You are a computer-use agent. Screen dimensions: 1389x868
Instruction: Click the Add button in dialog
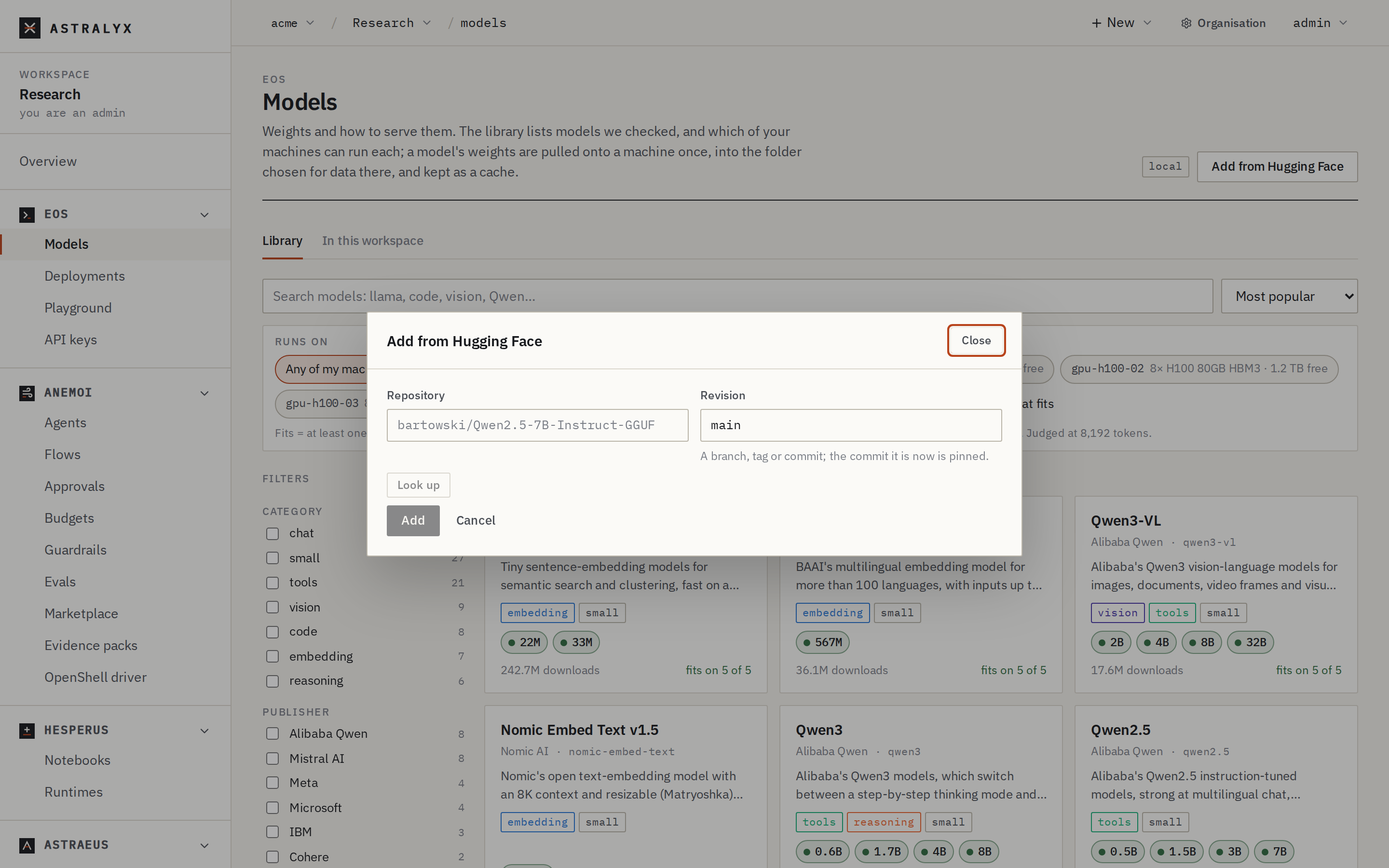[x=413, y=521]
